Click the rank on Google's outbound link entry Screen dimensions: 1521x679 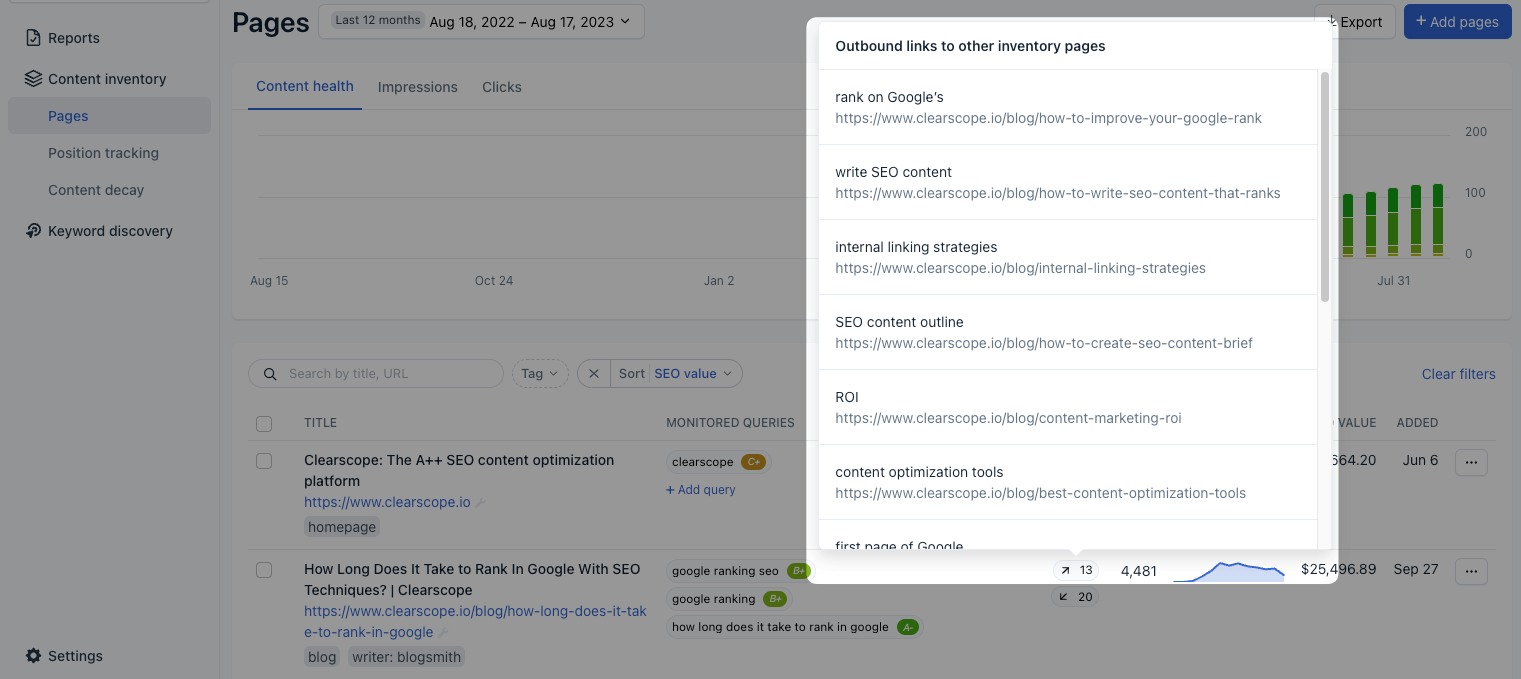point(1068,107)
